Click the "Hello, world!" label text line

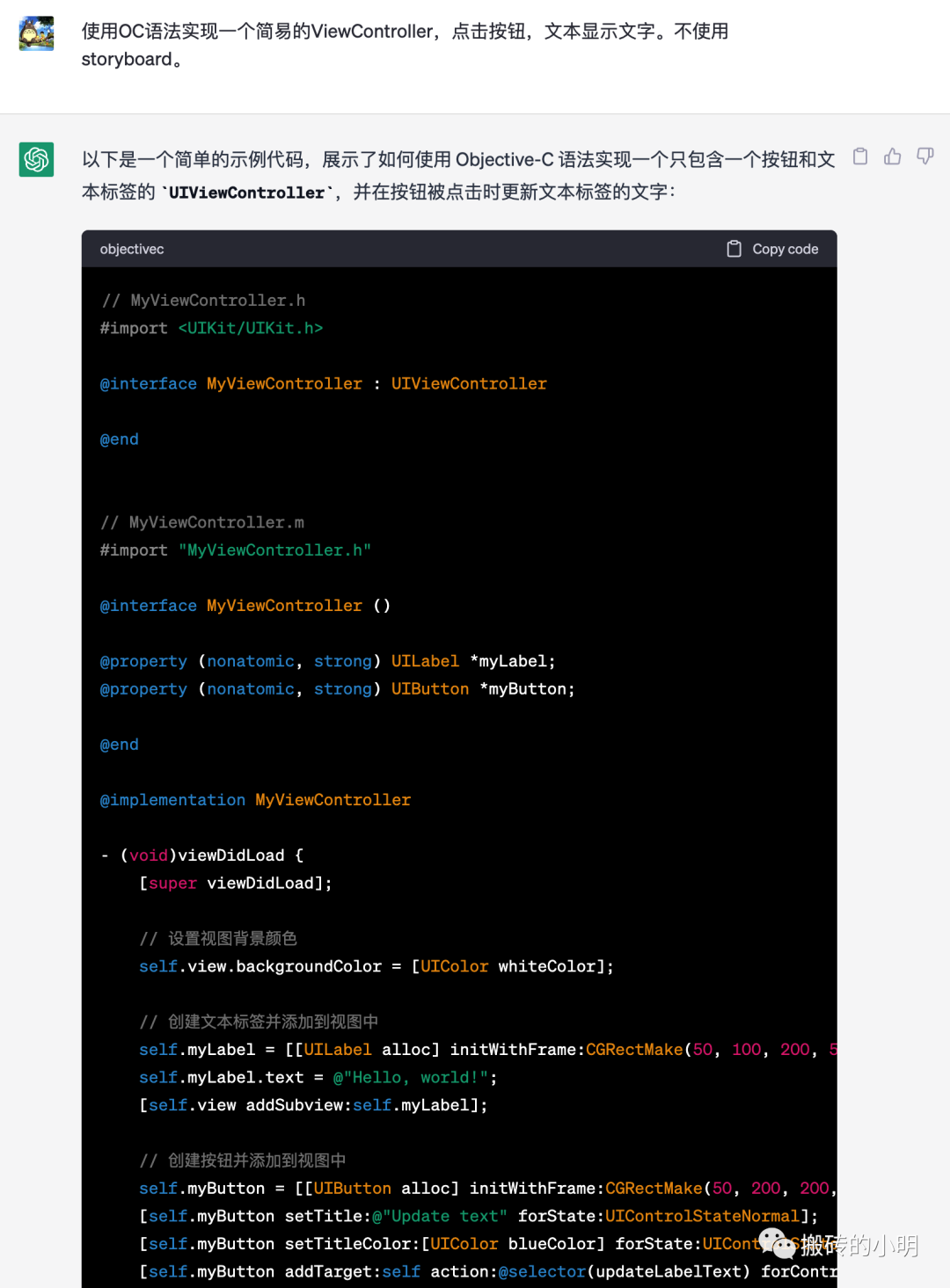318,1077
